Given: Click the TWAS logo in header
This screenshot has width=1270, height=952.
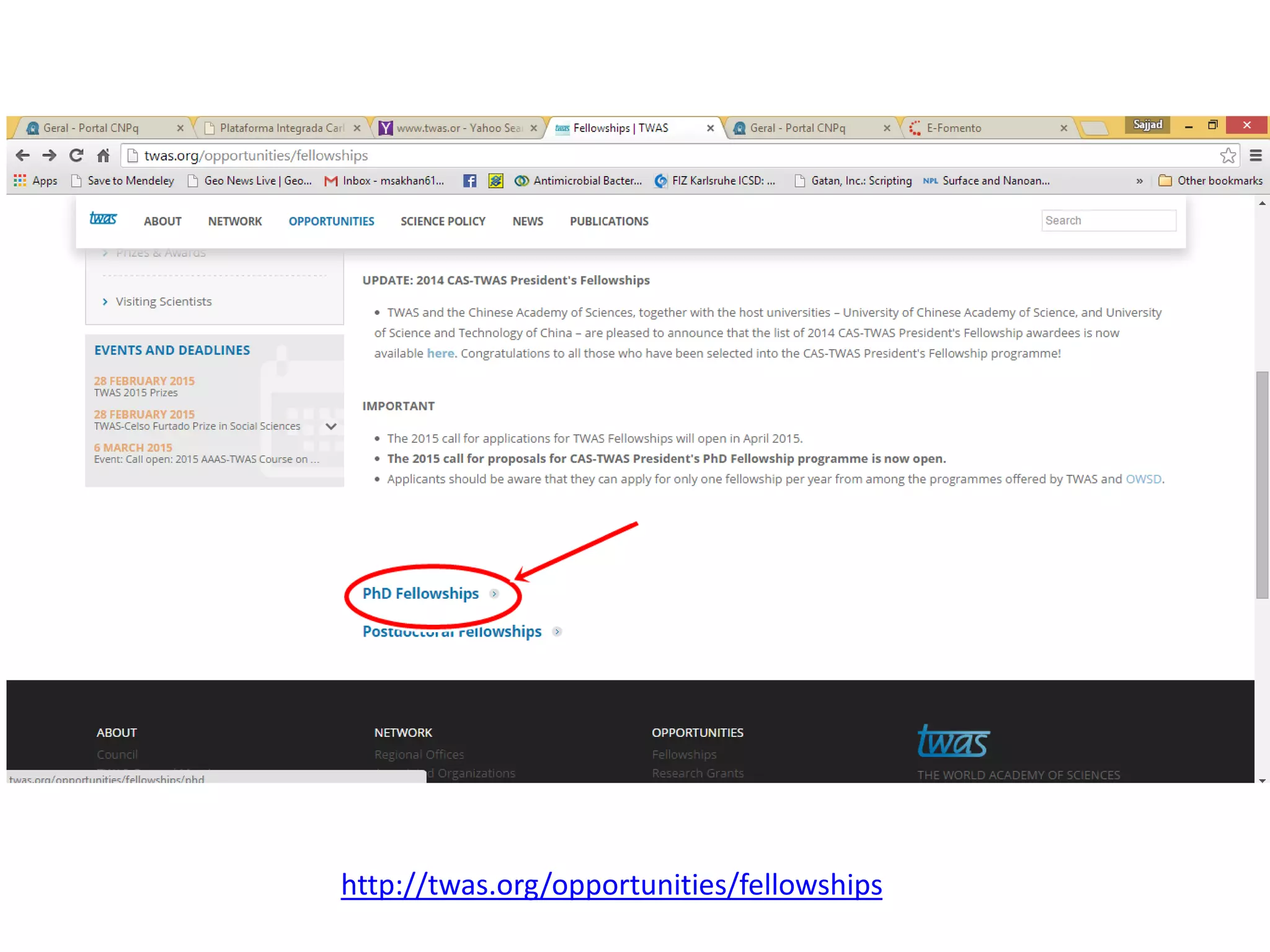Looking at the screenshot, I should [x=103, y=218].
